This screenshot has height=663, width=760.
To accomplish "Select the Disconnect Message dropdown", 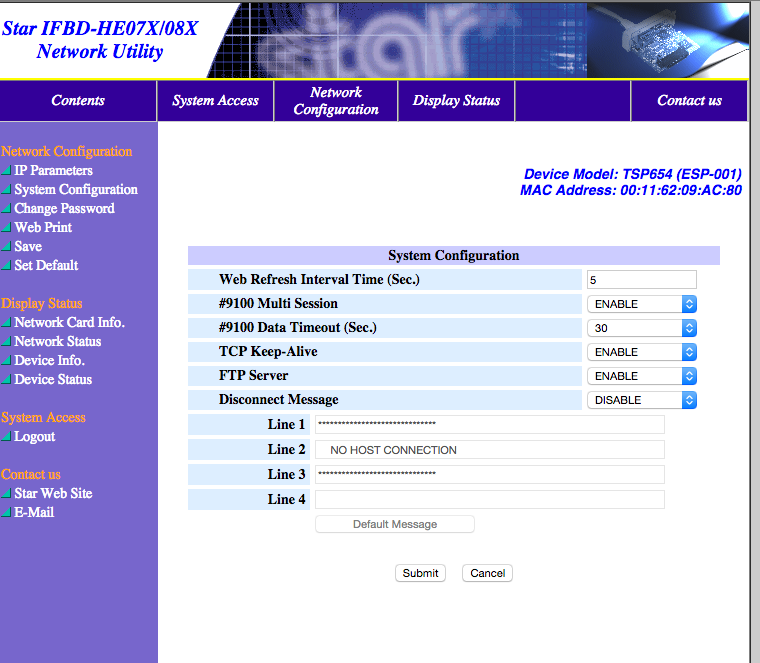I will pos(641,400).
